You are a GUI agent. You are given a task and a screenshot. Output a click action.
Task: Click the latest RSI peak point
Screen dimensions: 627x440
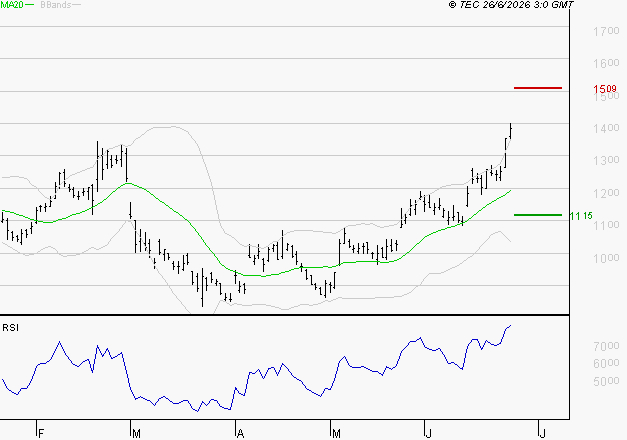coord(510,326)
